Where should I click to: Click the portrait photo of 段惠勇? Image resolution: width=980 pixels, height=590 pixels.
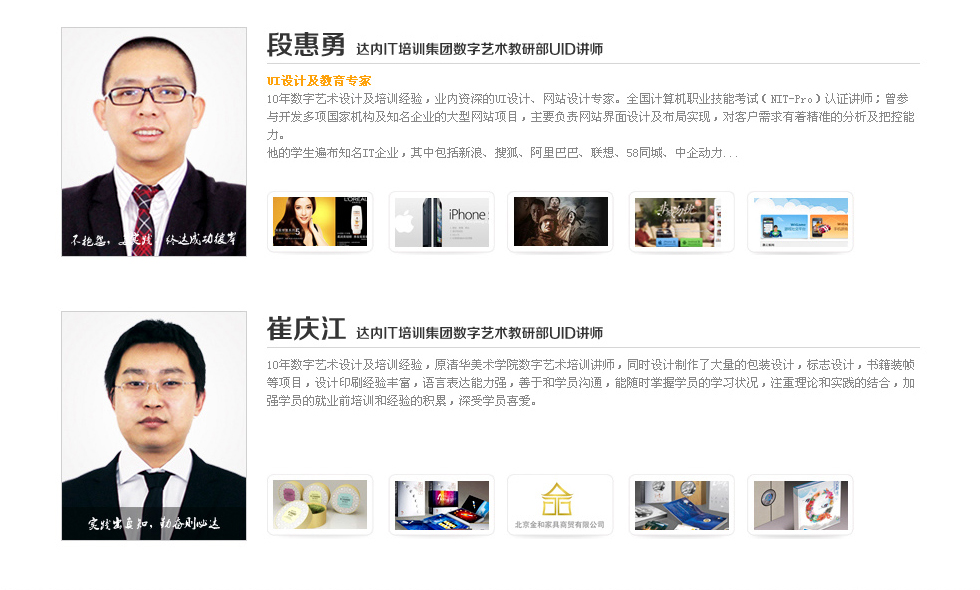pyautogui.click(x=154, y=142)
